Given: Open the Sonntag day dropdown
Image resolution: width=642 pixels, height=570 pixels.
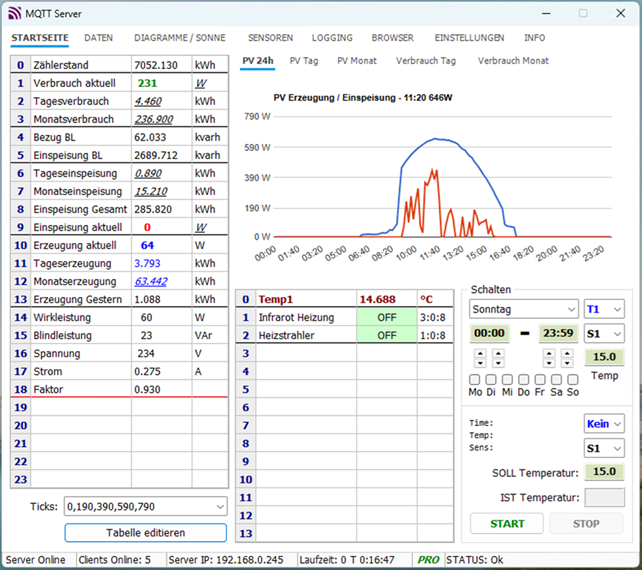Looking at the screenshot, I should (x=524, y=309).
